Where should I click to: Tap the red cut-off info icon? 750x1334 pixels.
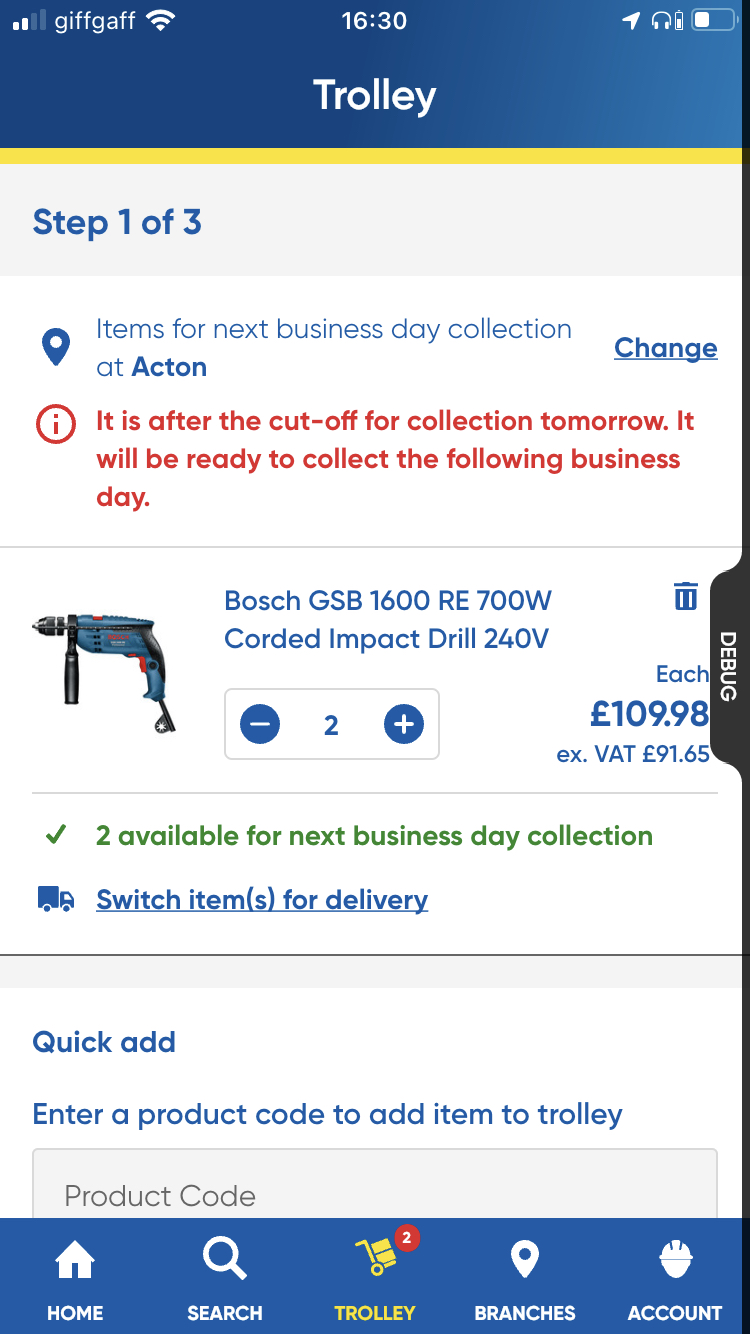point(56,425)
